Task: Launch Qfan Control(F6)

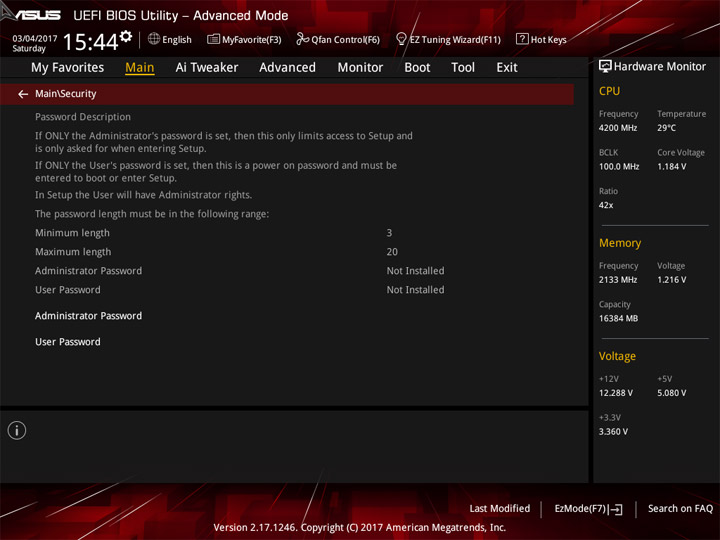Action: click(345, 40)
